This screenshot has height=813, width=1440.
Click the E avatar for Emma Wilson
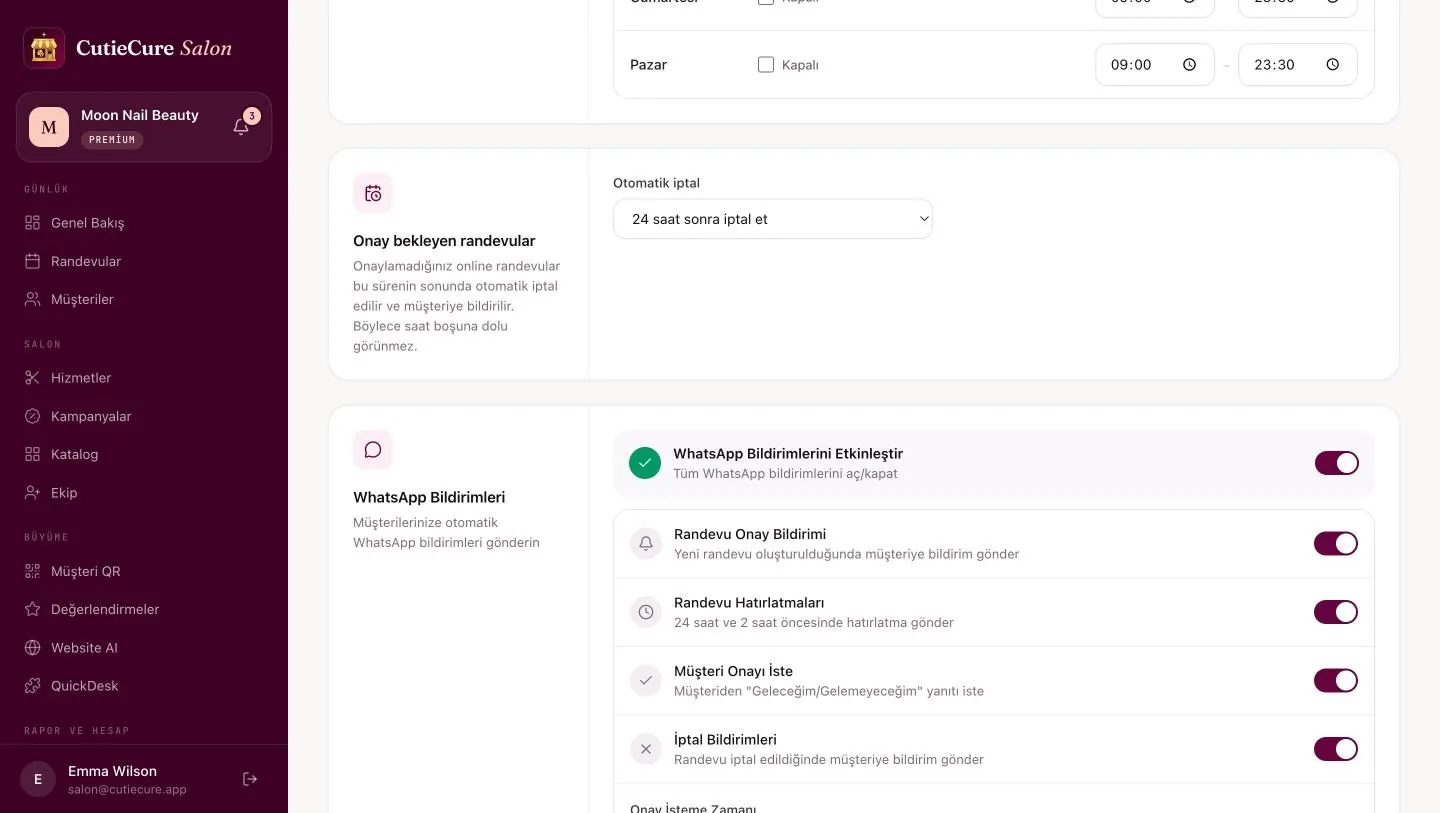38,779
